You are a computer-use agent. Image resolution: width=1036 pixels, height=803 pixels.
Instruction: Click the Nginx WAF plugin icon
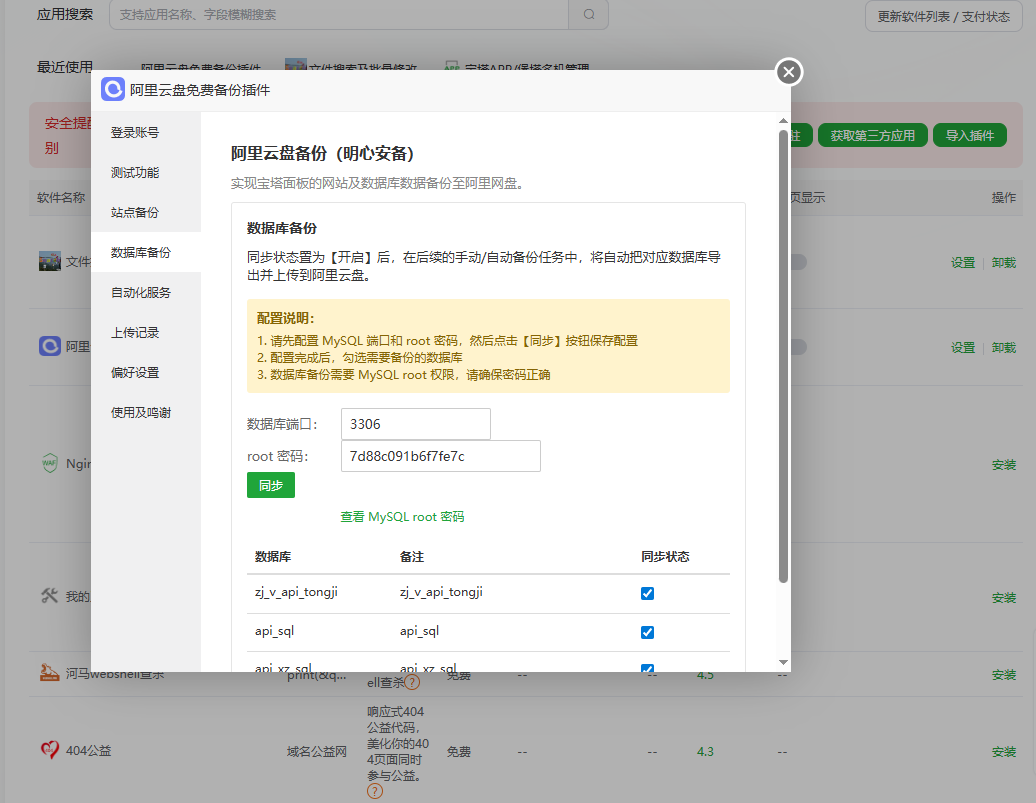click(x=48, y=462)
